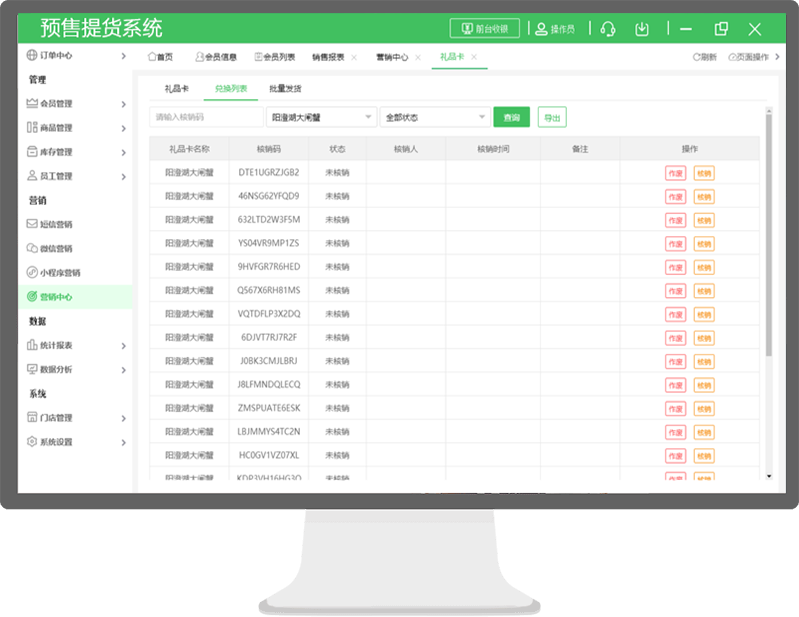Open 微信营销 from the sidebar

[x=55, y=248]
